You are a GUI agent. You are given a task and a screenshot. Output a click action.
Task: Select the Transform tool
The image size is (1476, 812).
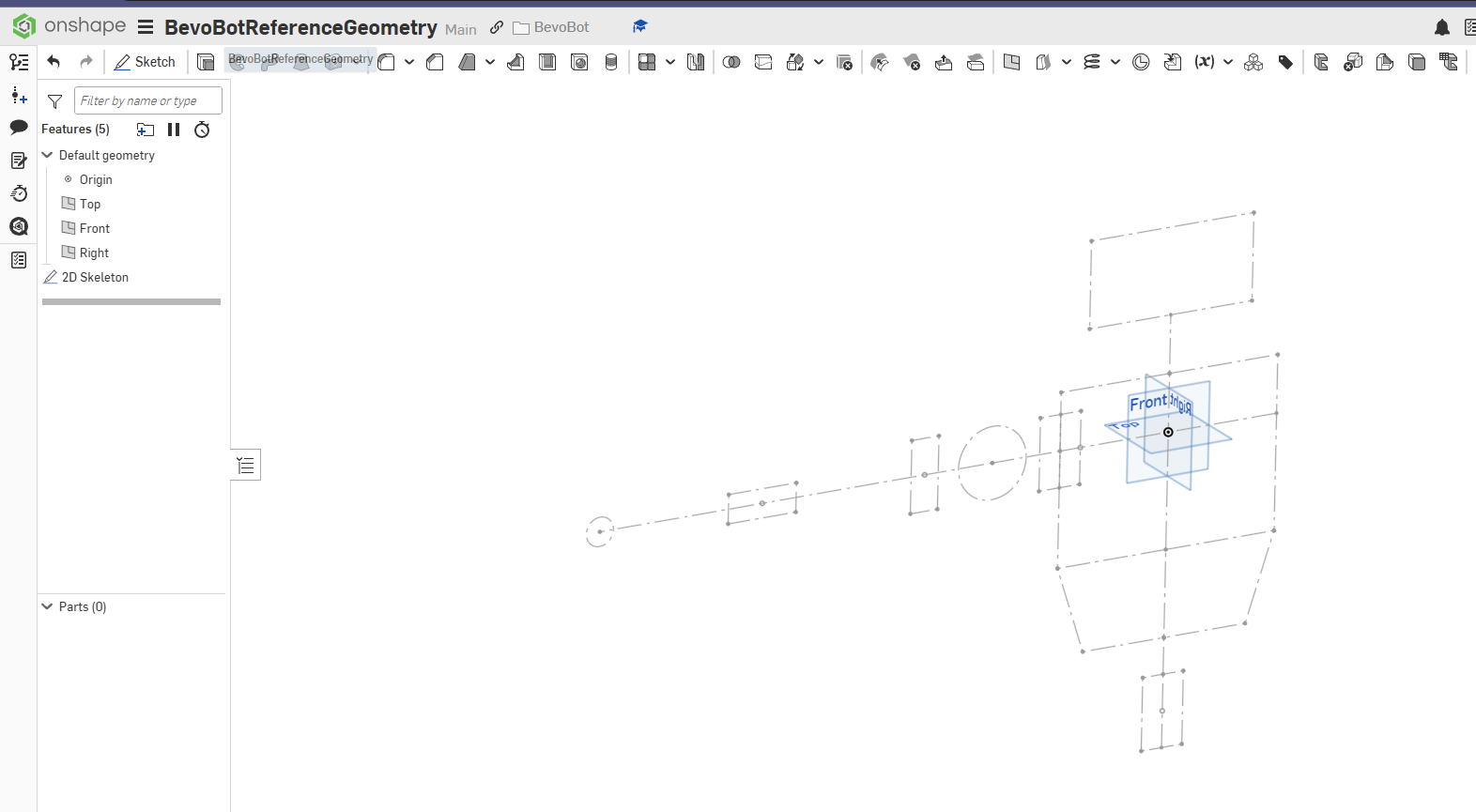point(795,62)
